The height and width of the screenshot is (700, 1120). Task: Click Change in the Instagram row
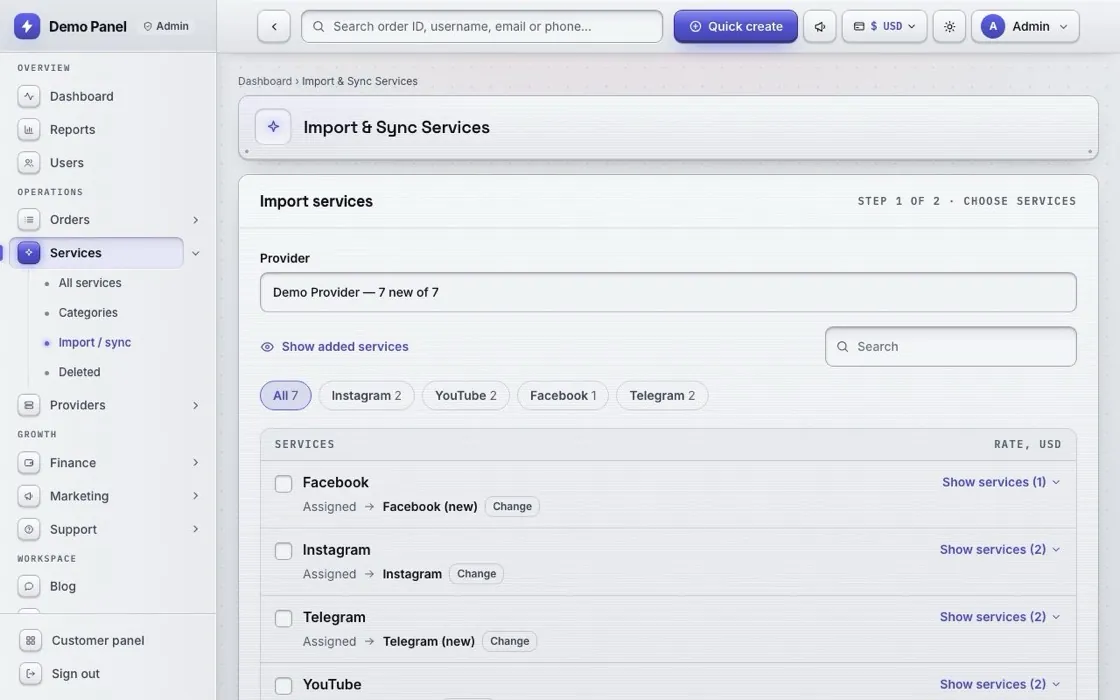(476, 574)
